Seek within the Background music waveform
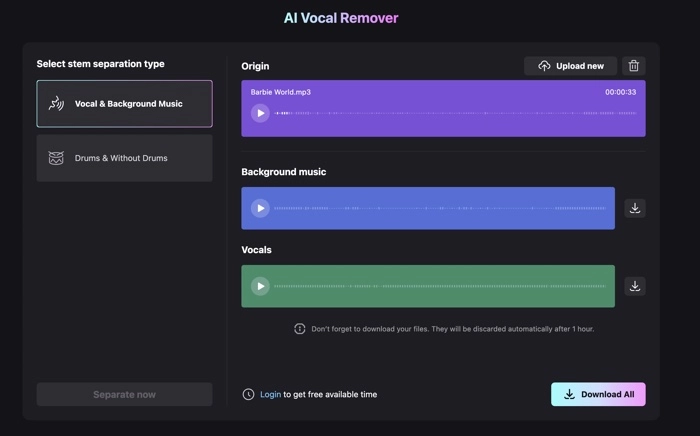This screenshot has height=436, width=700. [x=440, y=208]
